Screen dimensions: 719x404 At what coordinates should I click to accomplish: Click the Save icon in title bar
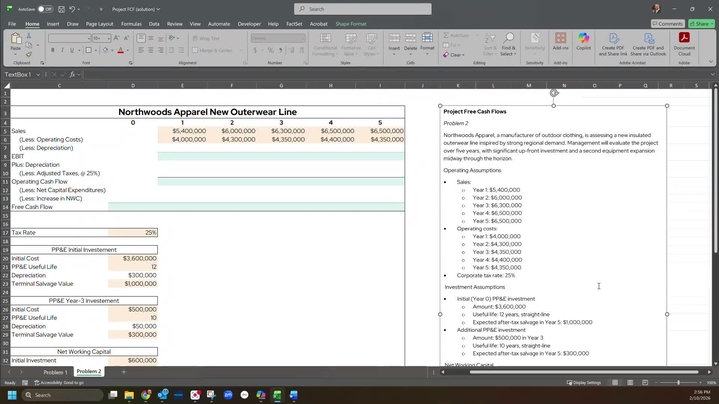(x=62, y=8)
